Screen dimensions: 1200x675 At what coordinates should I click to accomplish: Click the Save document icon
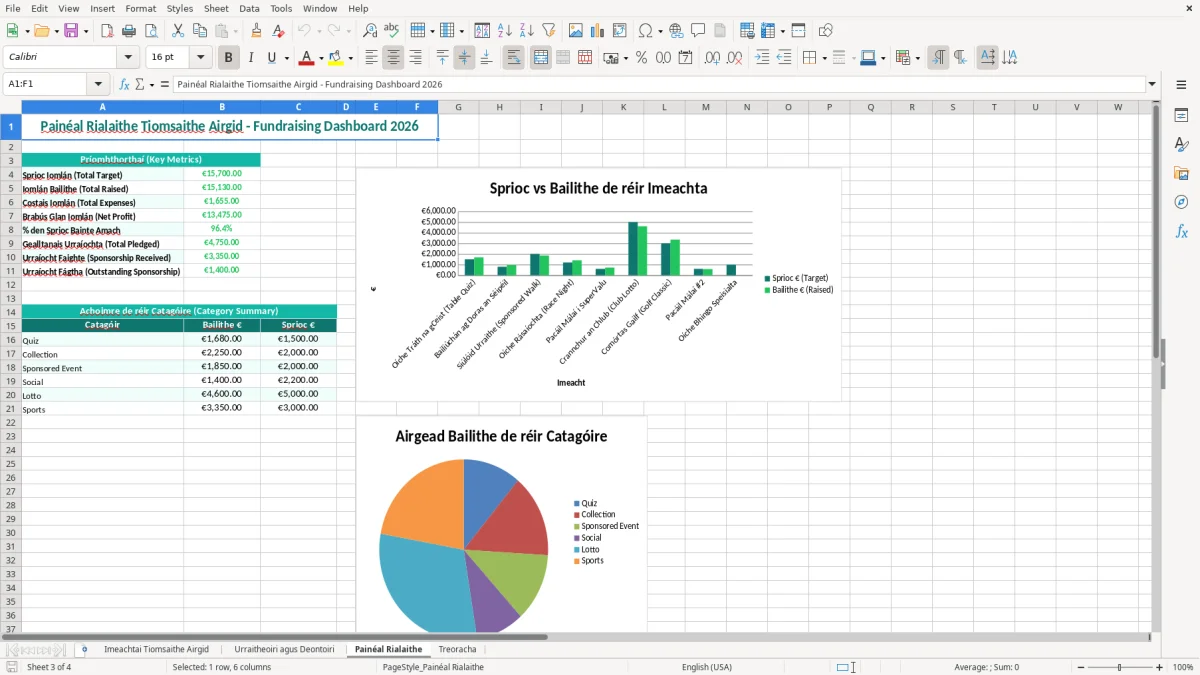(x=71, y=31)
